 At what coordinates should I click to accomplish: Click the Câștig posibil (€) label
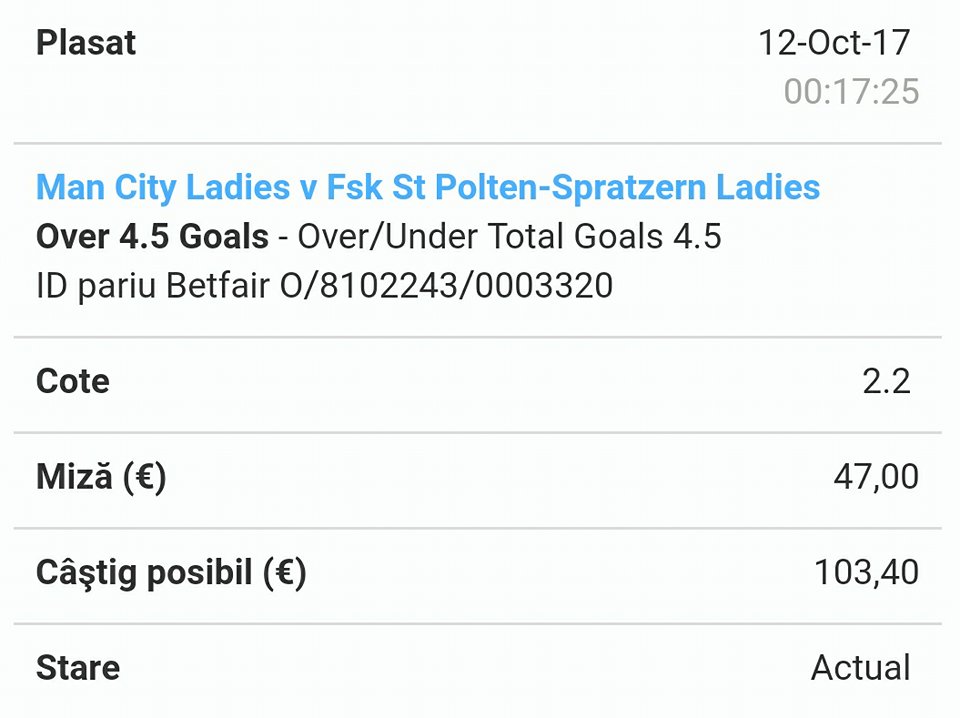coord(171,573)
